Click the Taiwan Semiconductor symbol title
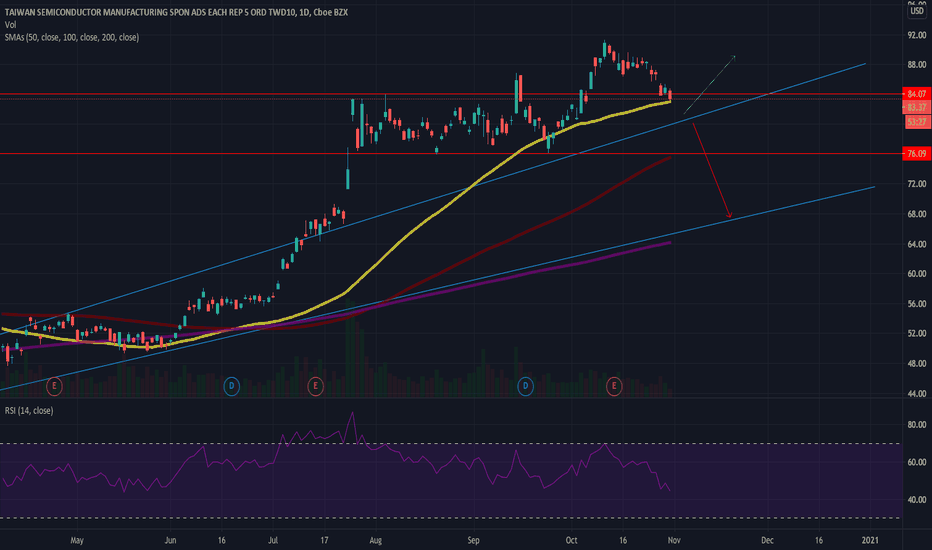This screenshot has width=932, height=550. (x=176, y=12)
